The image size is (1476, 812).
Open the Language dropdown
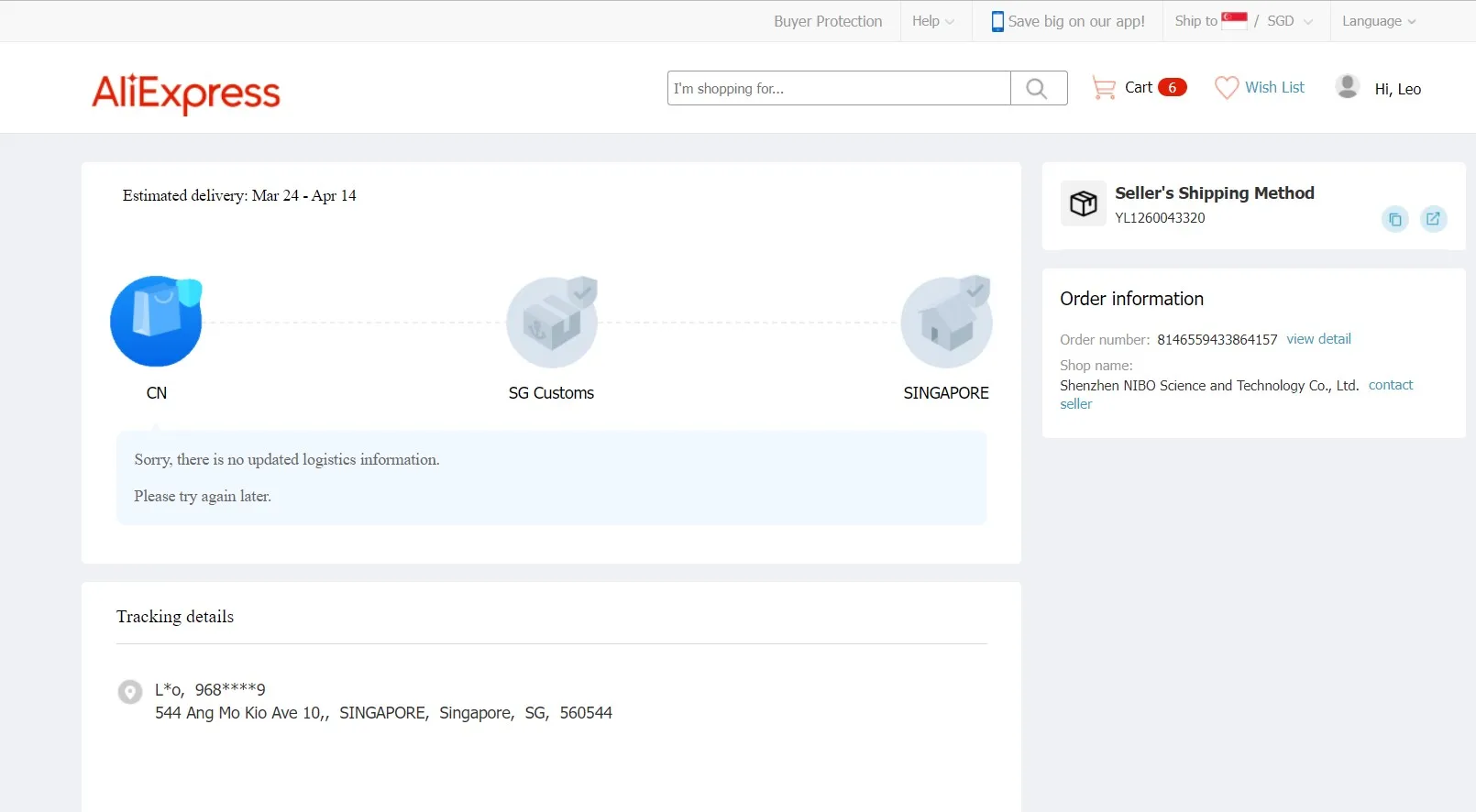[1379, 21]
